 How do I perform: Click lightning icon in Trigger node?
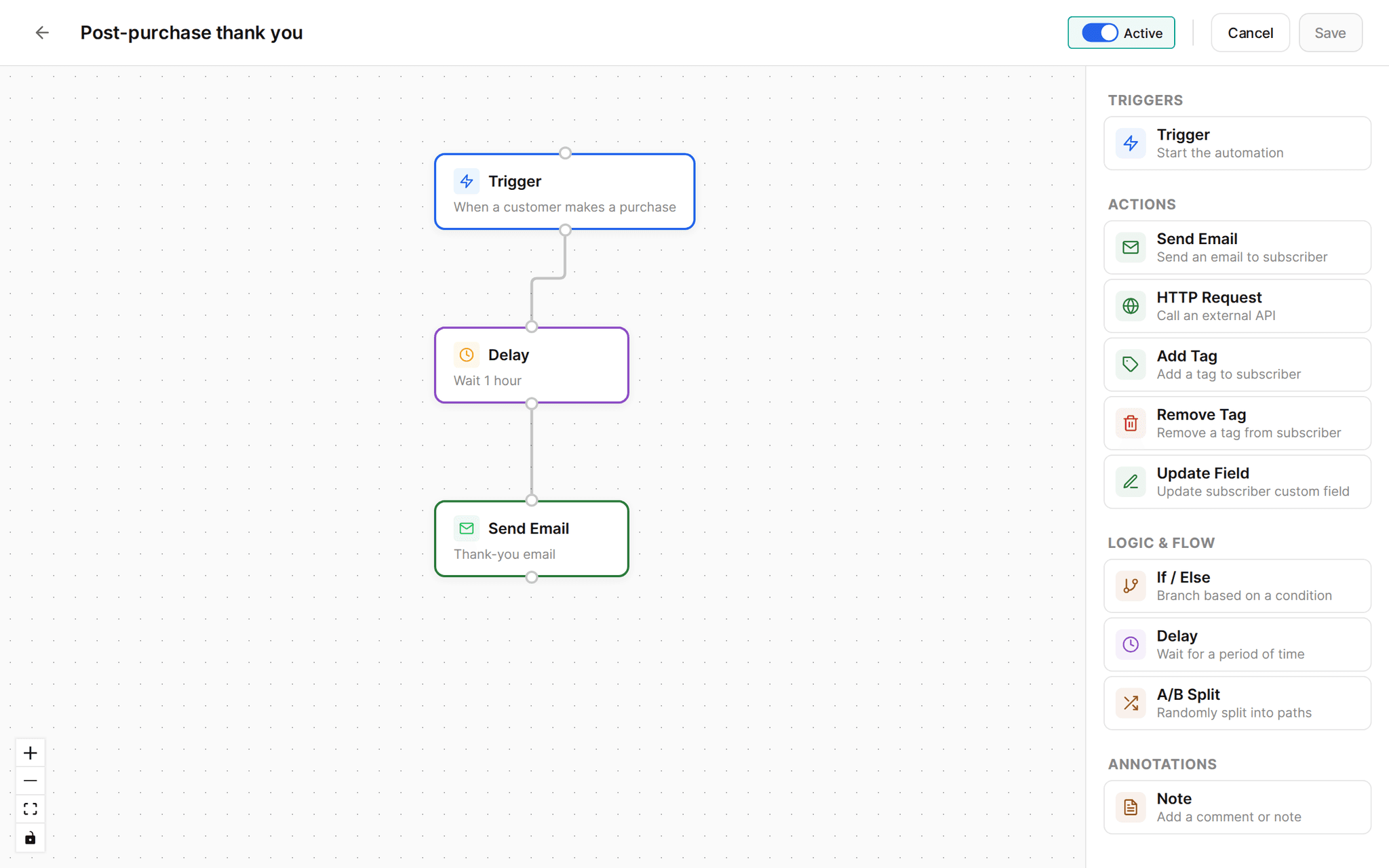(x=467, y=181)
